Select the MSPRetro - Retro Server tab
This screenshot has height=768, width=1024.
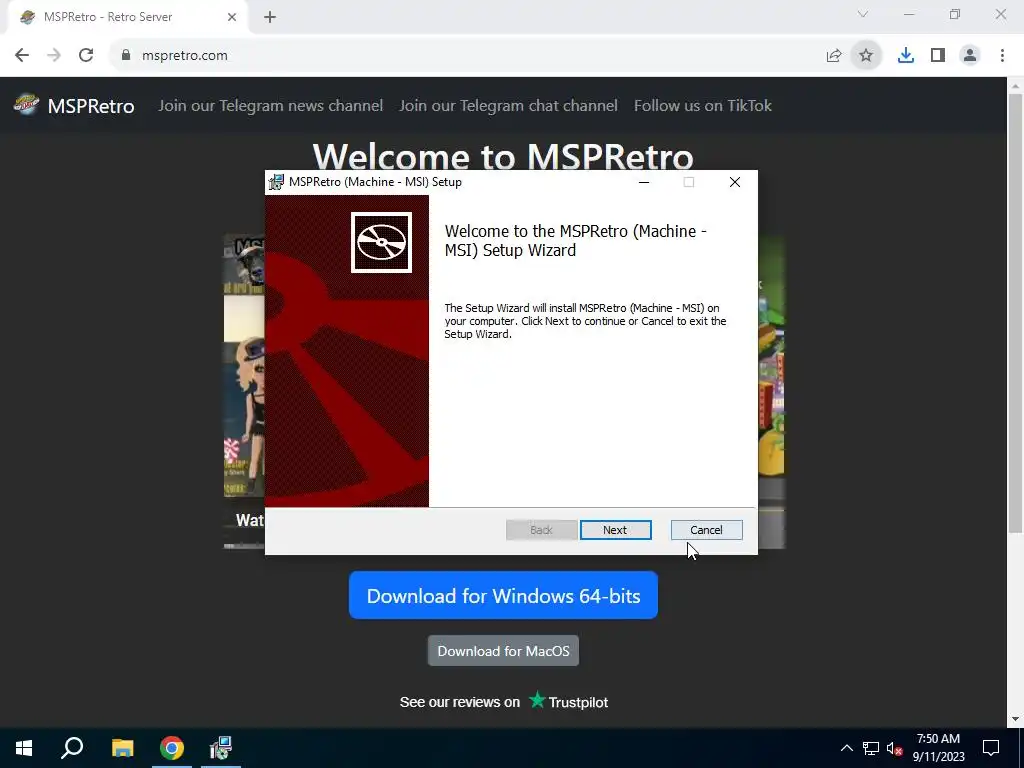[124, 17]
